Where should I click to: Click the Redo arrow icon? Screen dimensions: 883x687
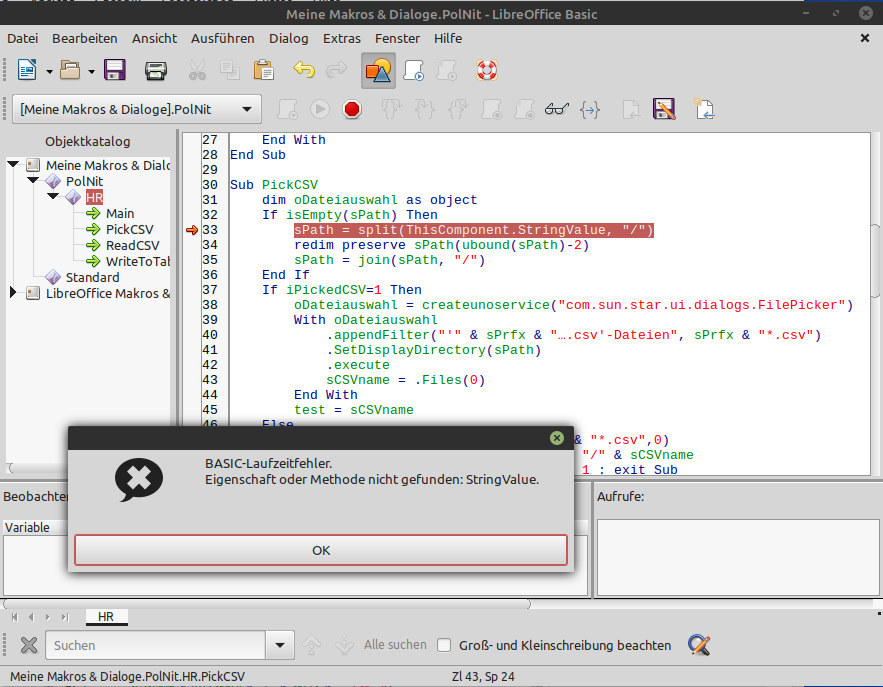pos(337,70)
